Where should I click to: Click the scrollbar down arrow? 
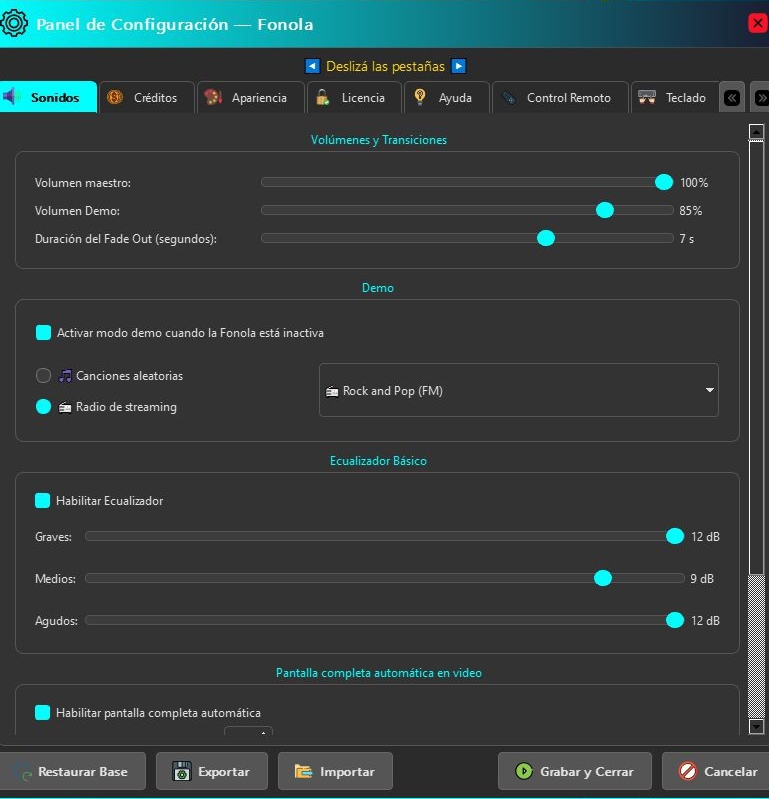point(756,726)
